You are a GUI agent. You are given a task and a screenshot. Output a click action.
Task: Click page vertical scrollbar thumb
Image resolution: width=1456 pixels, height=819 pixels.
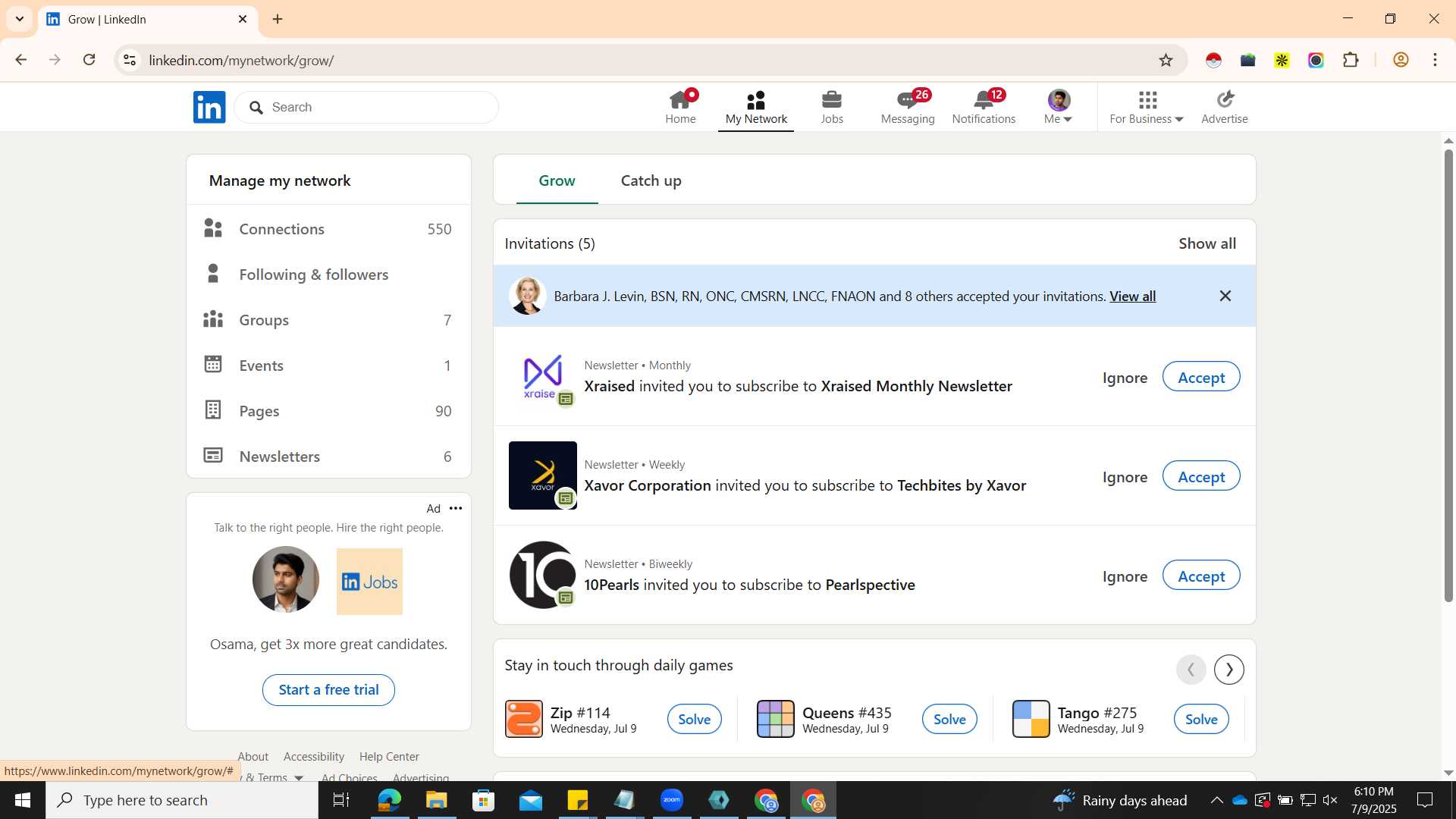1448,375
